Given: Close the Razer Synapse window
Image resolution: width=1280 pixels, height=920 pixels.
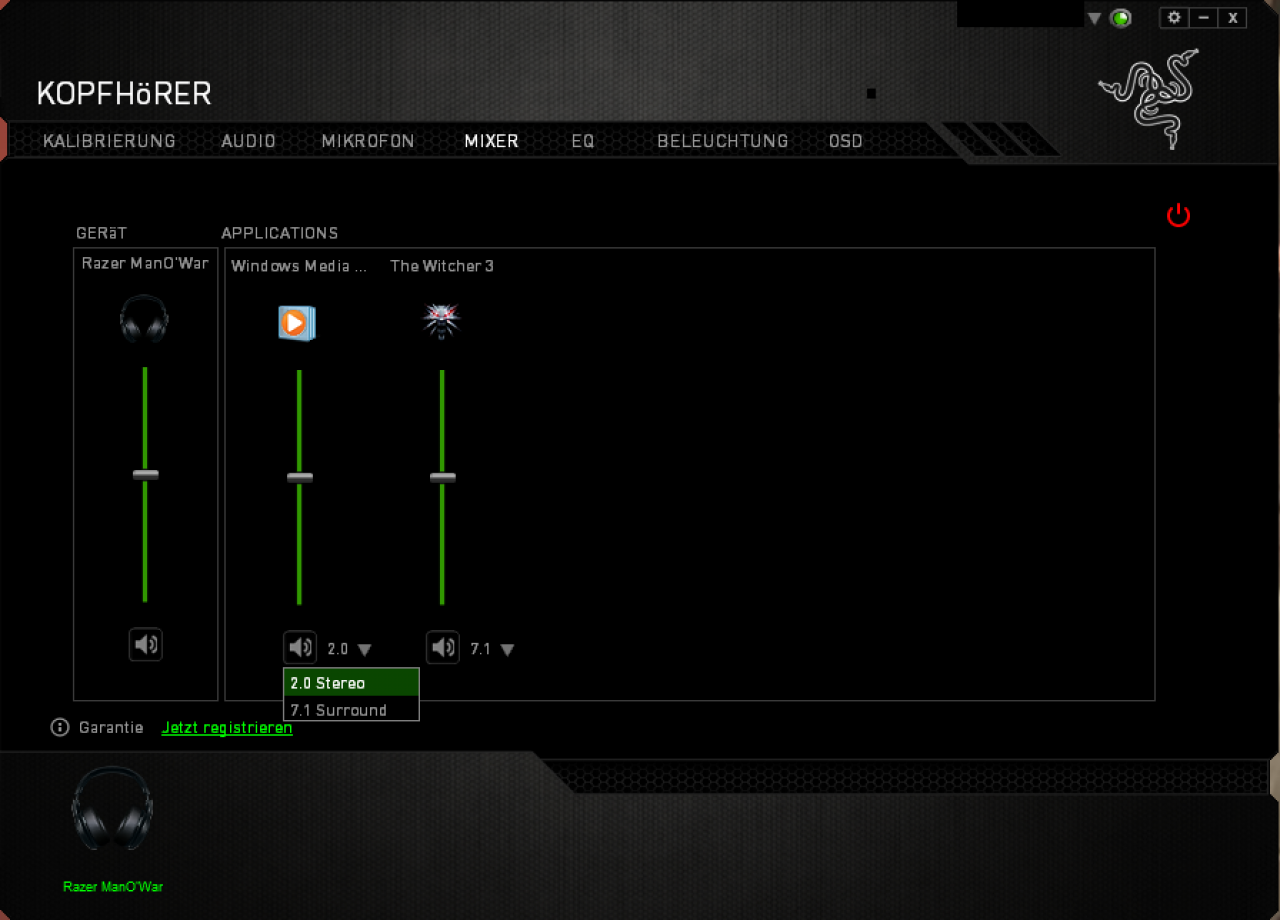Looking at the screenshot, I should (x=1233, y=17).
